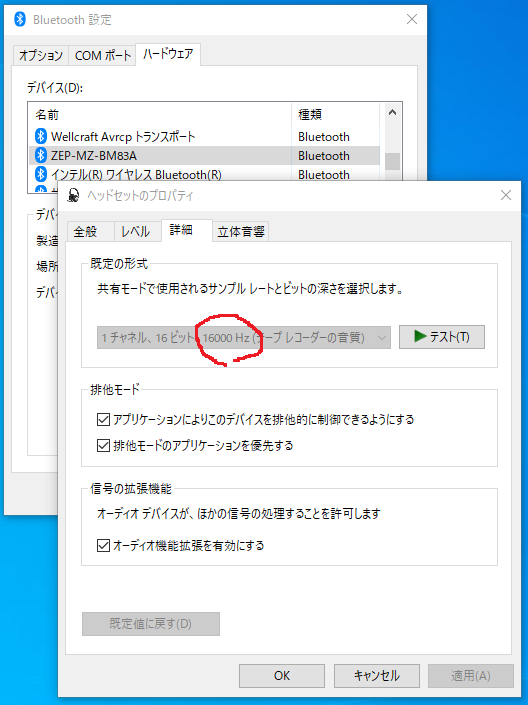Image resolution: width=528 pixels, height=705 pixels.
Task: Click Bluetooth icon beside Wellcraft Avrcp トランスポート
Action: tap(41, 136)
